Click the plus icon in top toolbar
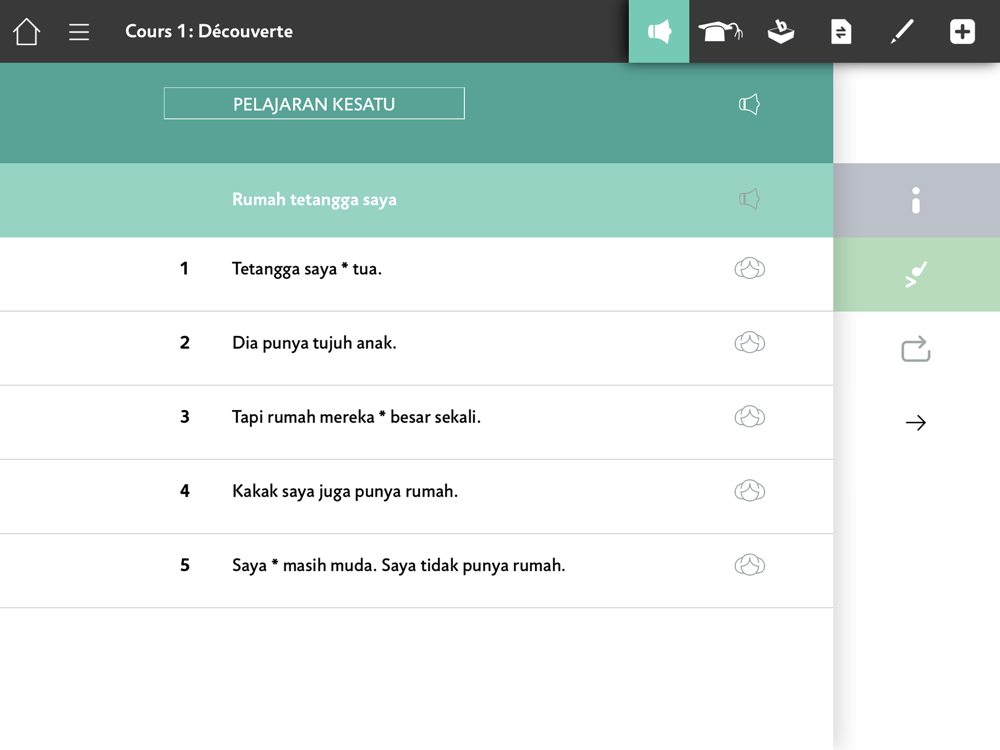This screenshot has width=1000, height=750. (962, 32)
